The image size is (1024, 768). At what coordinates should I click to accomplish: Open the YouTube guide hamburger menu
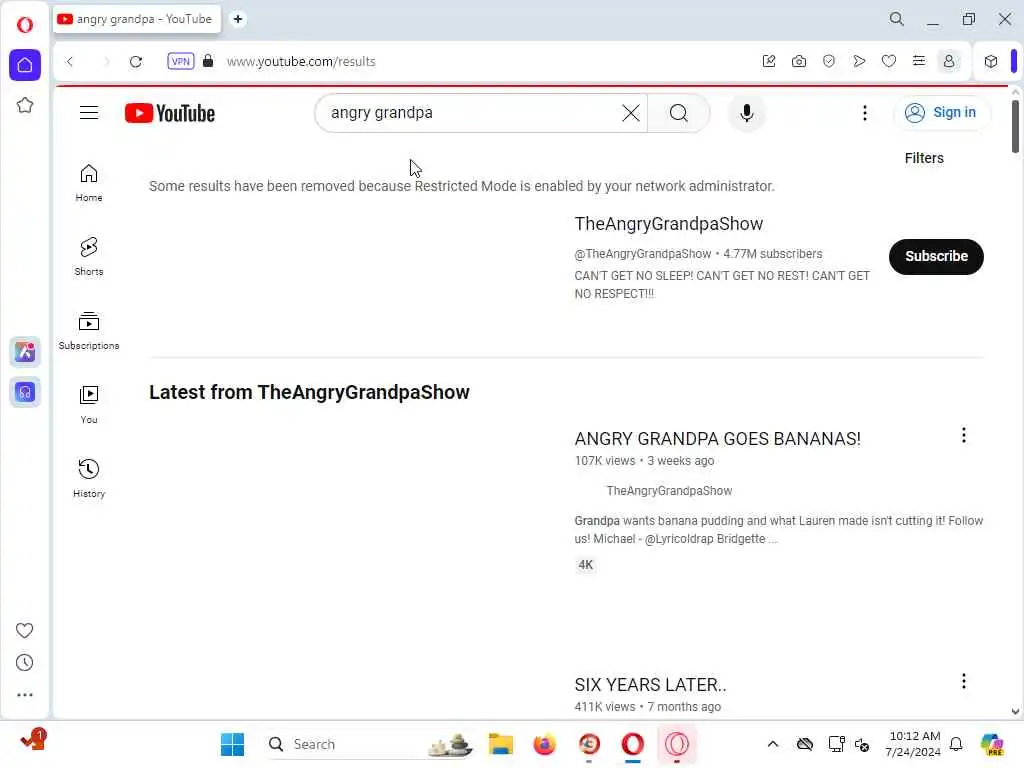tap(89, 113)
